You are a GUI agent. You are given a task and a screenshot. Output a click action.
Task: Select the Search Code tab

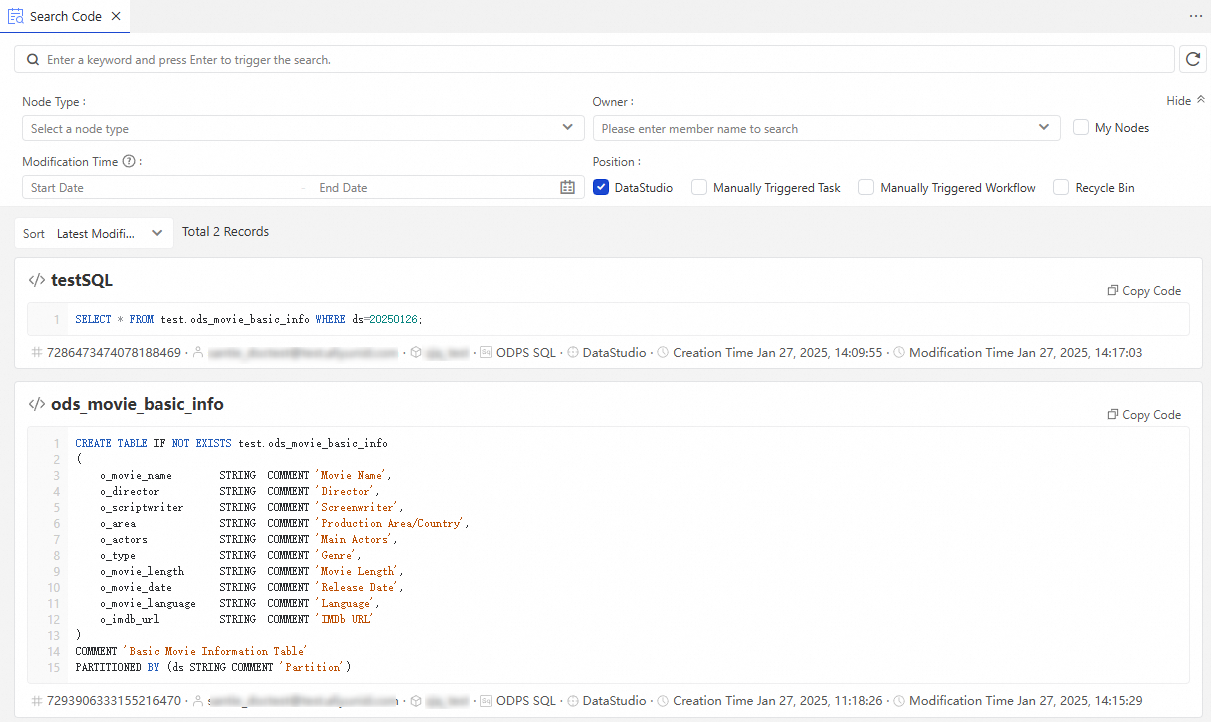63,16
